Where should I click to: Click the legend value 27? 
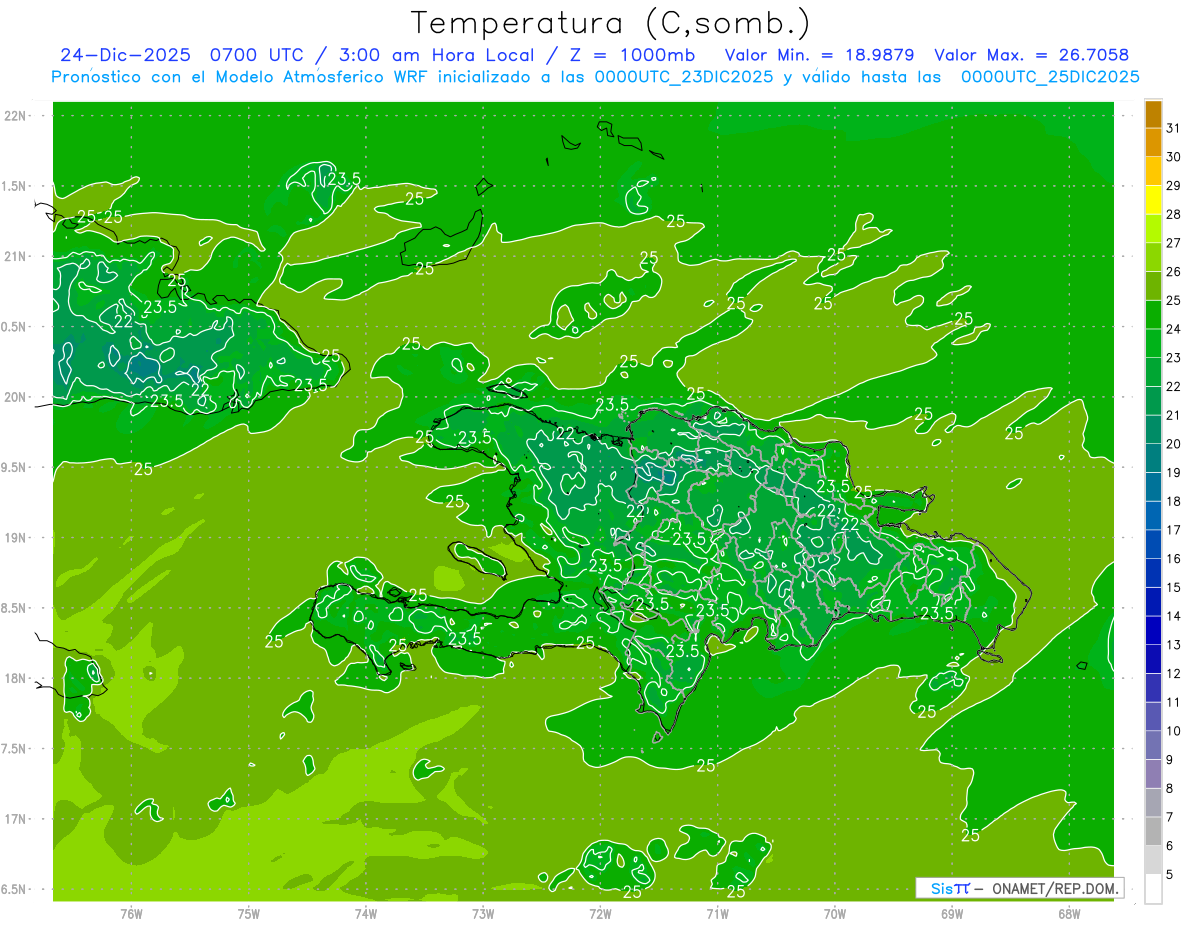coord(1173,243)
